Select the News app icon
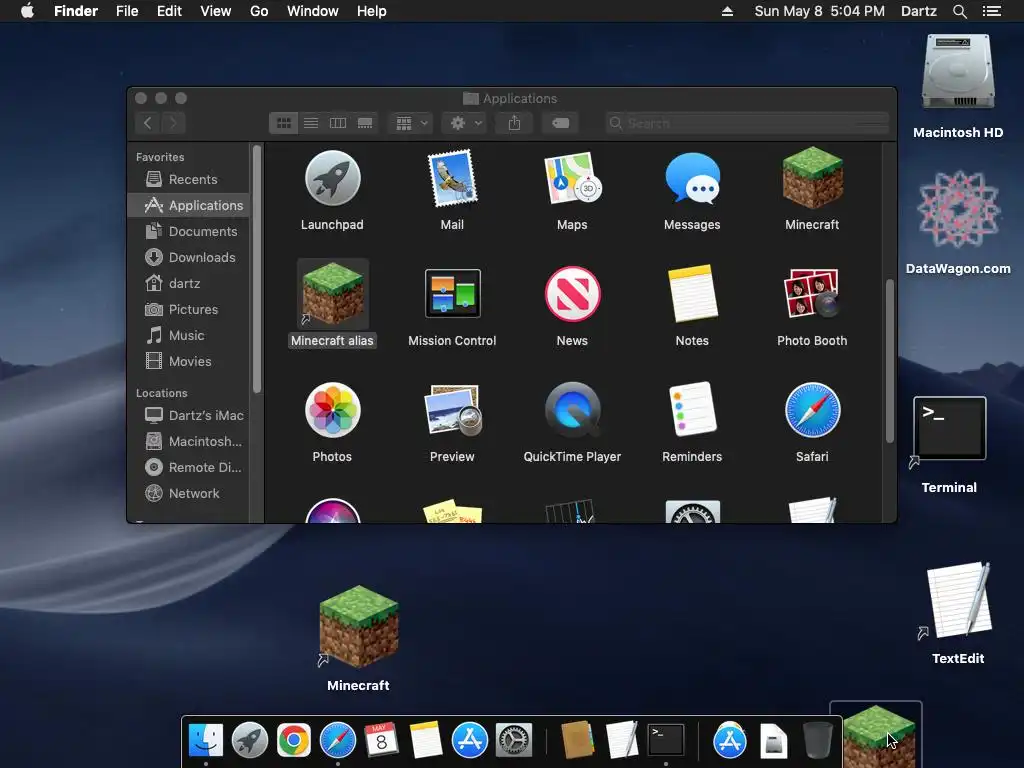This screenshot has width=1024, height=768. (x=572, y=294)
